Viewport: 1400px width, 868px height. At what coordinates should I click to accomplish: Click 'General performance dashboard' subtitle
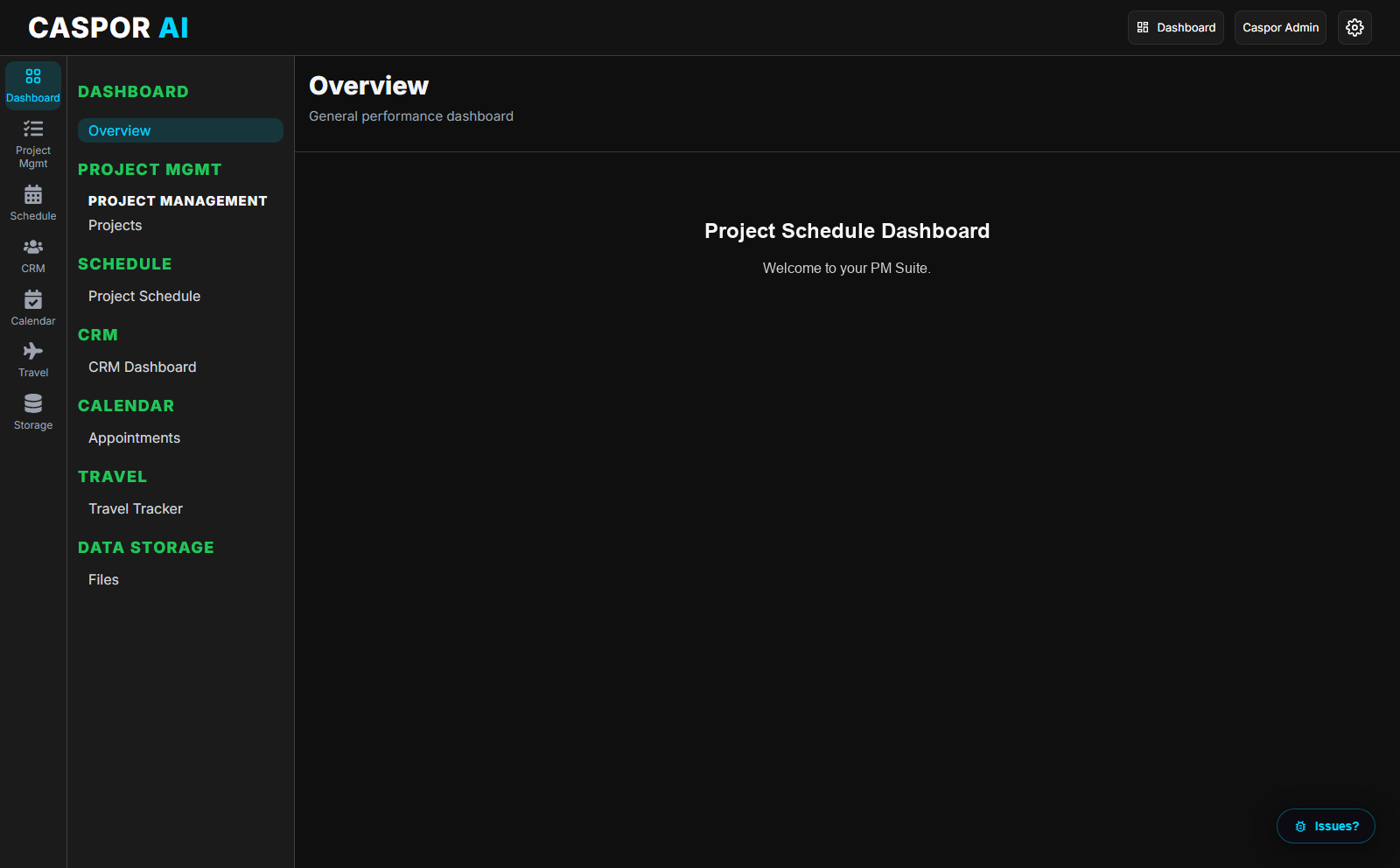(411, 116)
